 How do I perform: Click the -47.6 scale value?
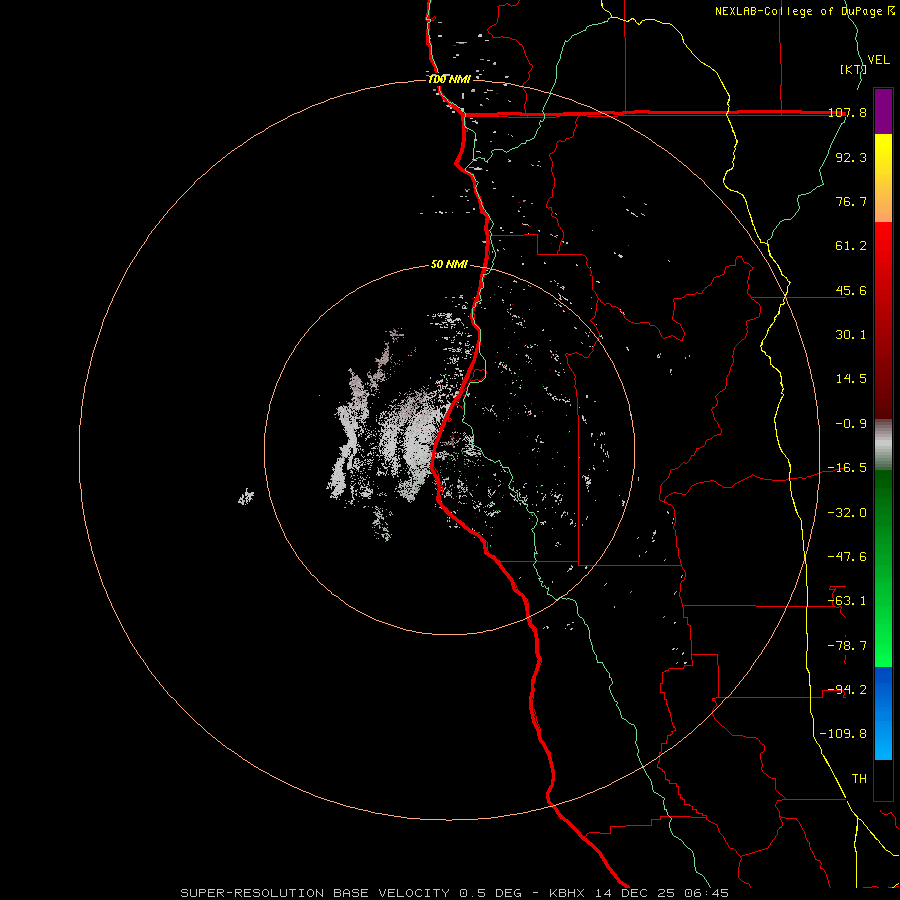point(847,557)
